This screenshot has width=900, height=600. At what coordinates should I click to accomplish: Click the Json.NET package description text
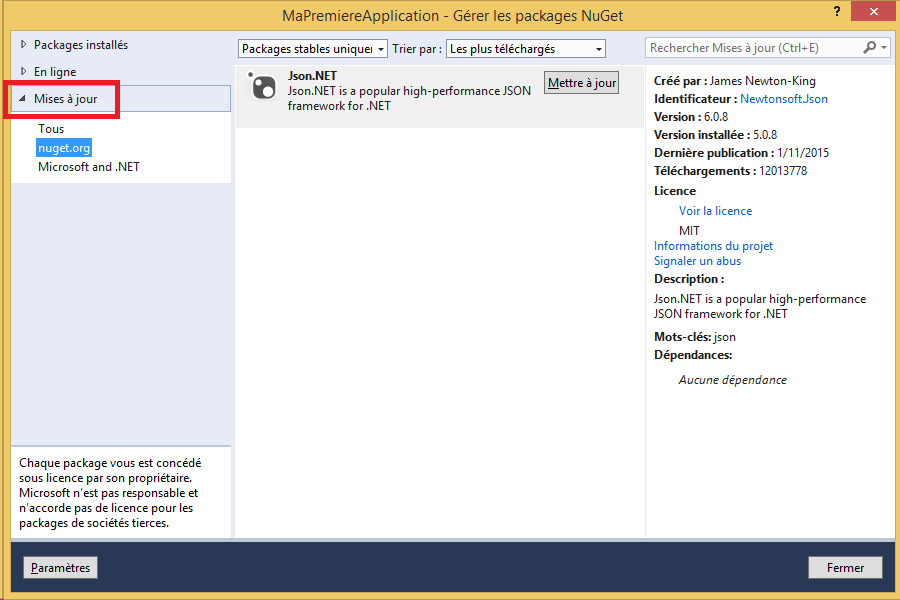pos(409,98)
